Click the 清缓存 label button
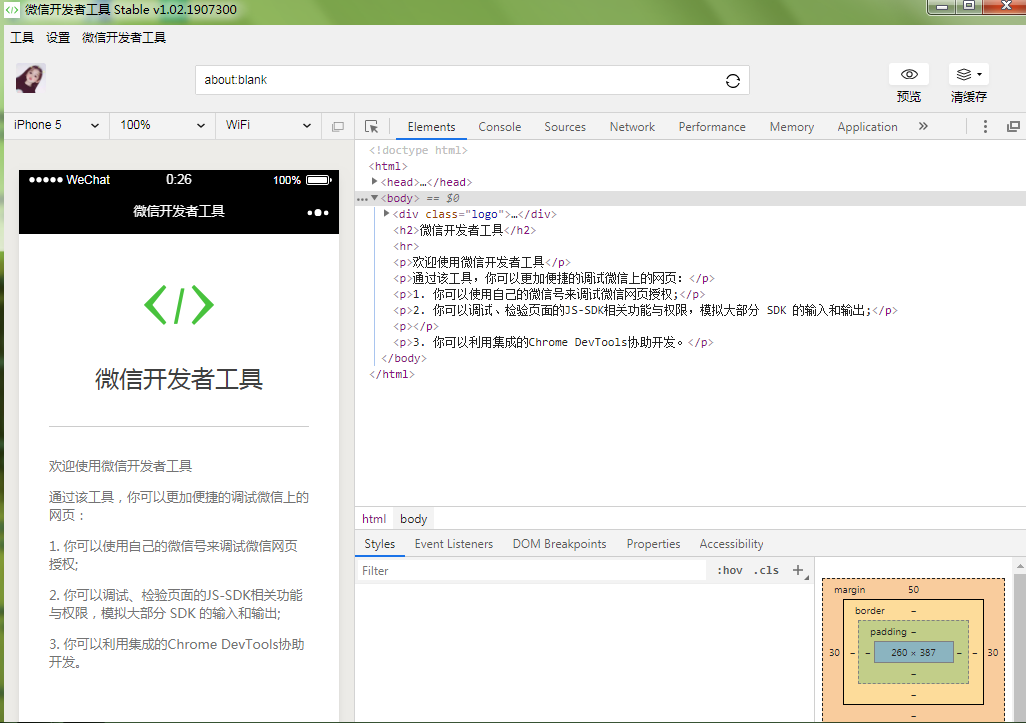Image resolution: width=1026 pixels, height=723 pixels. pos(968,97)
